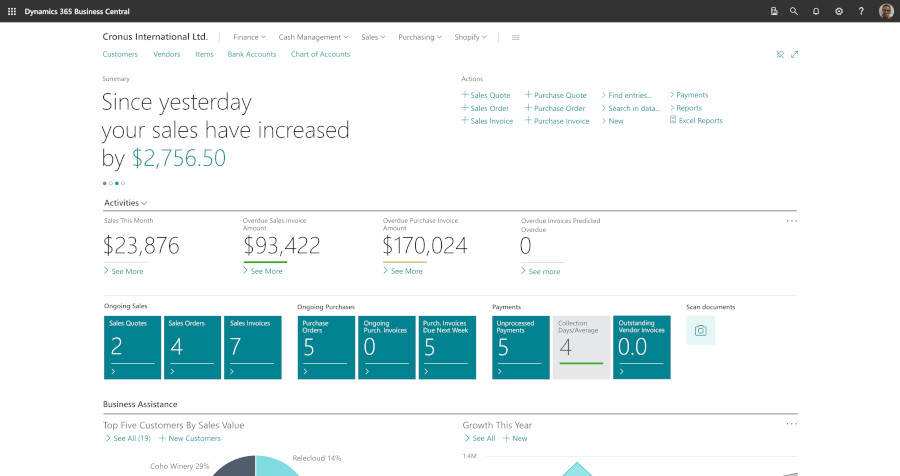900x476 pixels.
Task: Expand the Payments action group
Action: [x=689, y=95]
